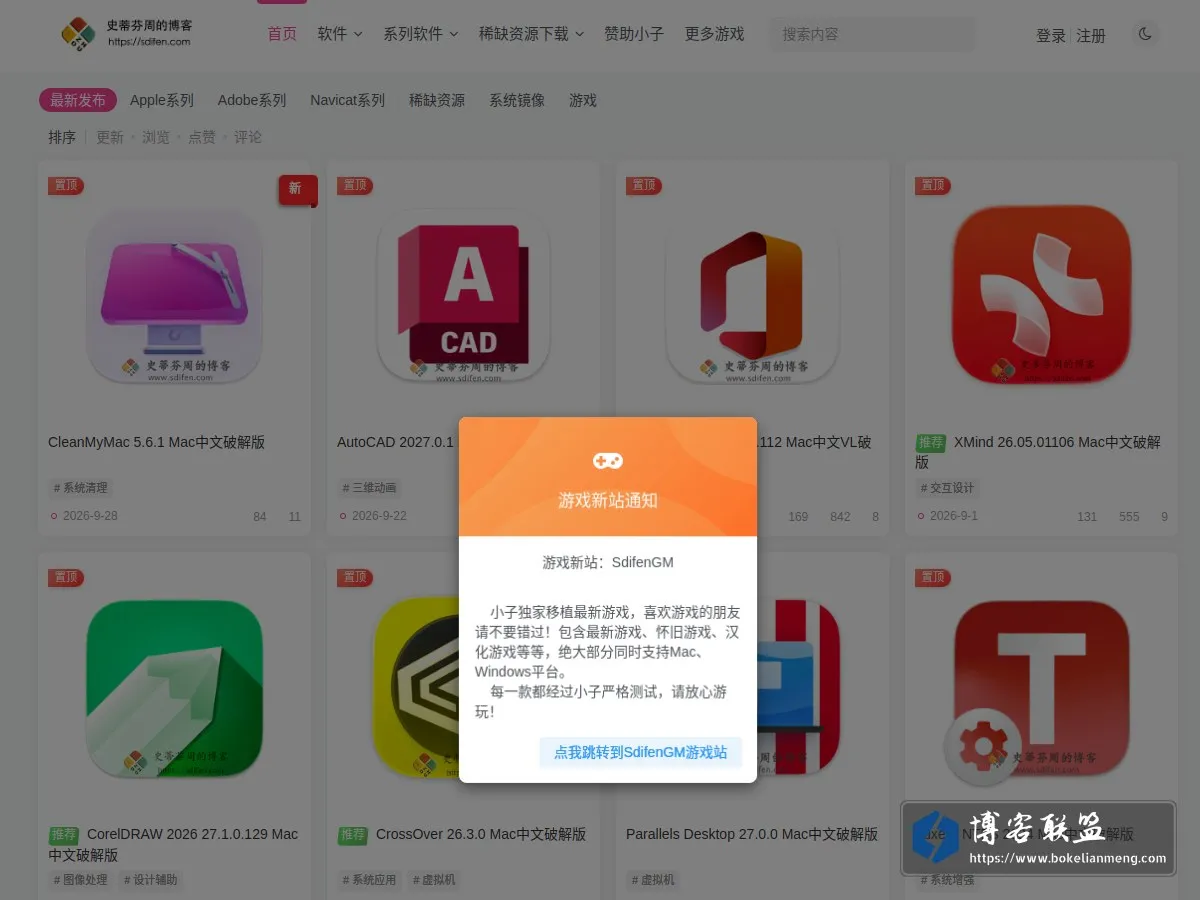Screen dimensions: 1200x900
Task: Click the # 图像处理 tag
Action: click(80, 880)
